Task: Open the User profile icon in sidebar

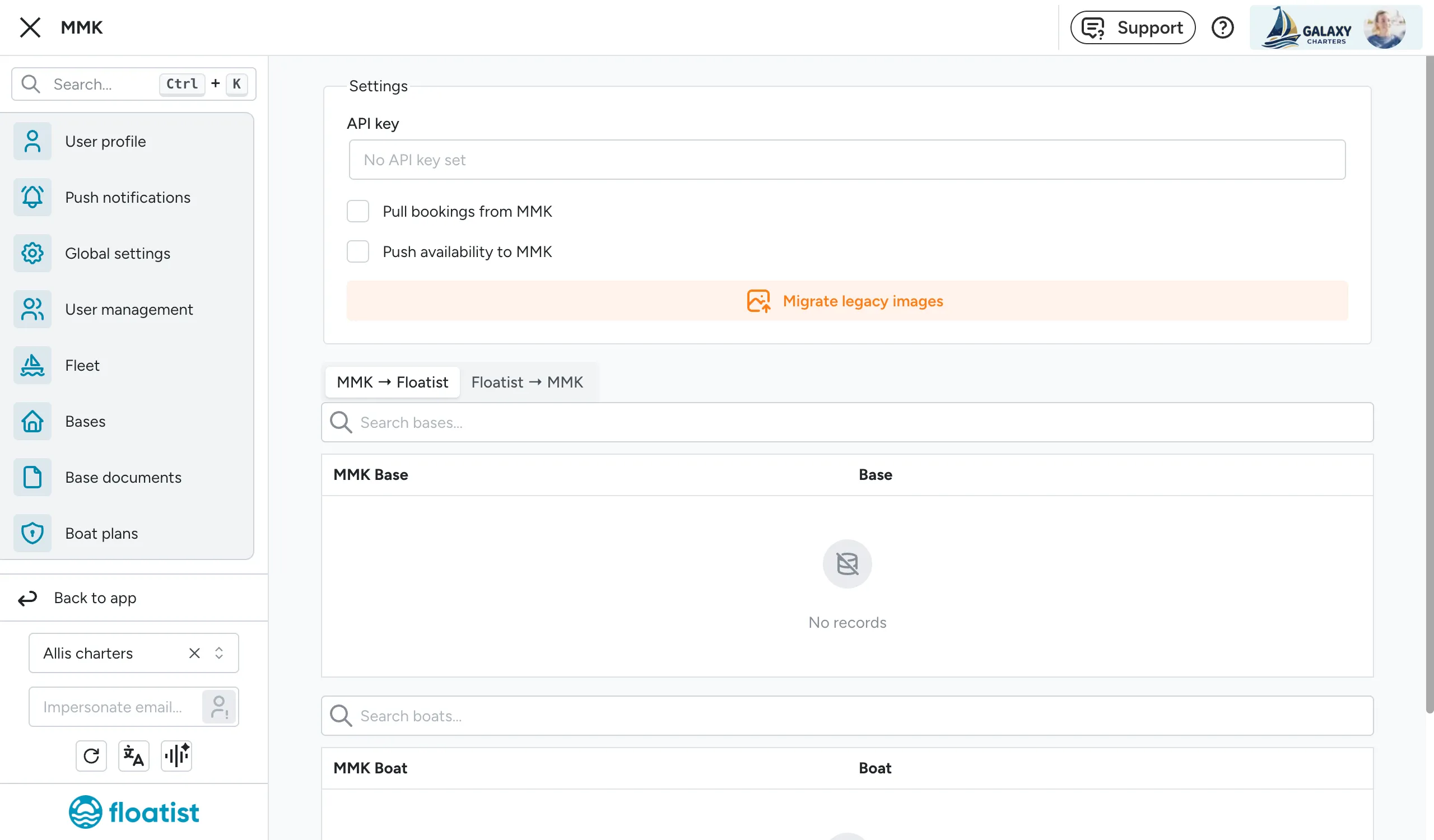Action: (x=32, y=141)
